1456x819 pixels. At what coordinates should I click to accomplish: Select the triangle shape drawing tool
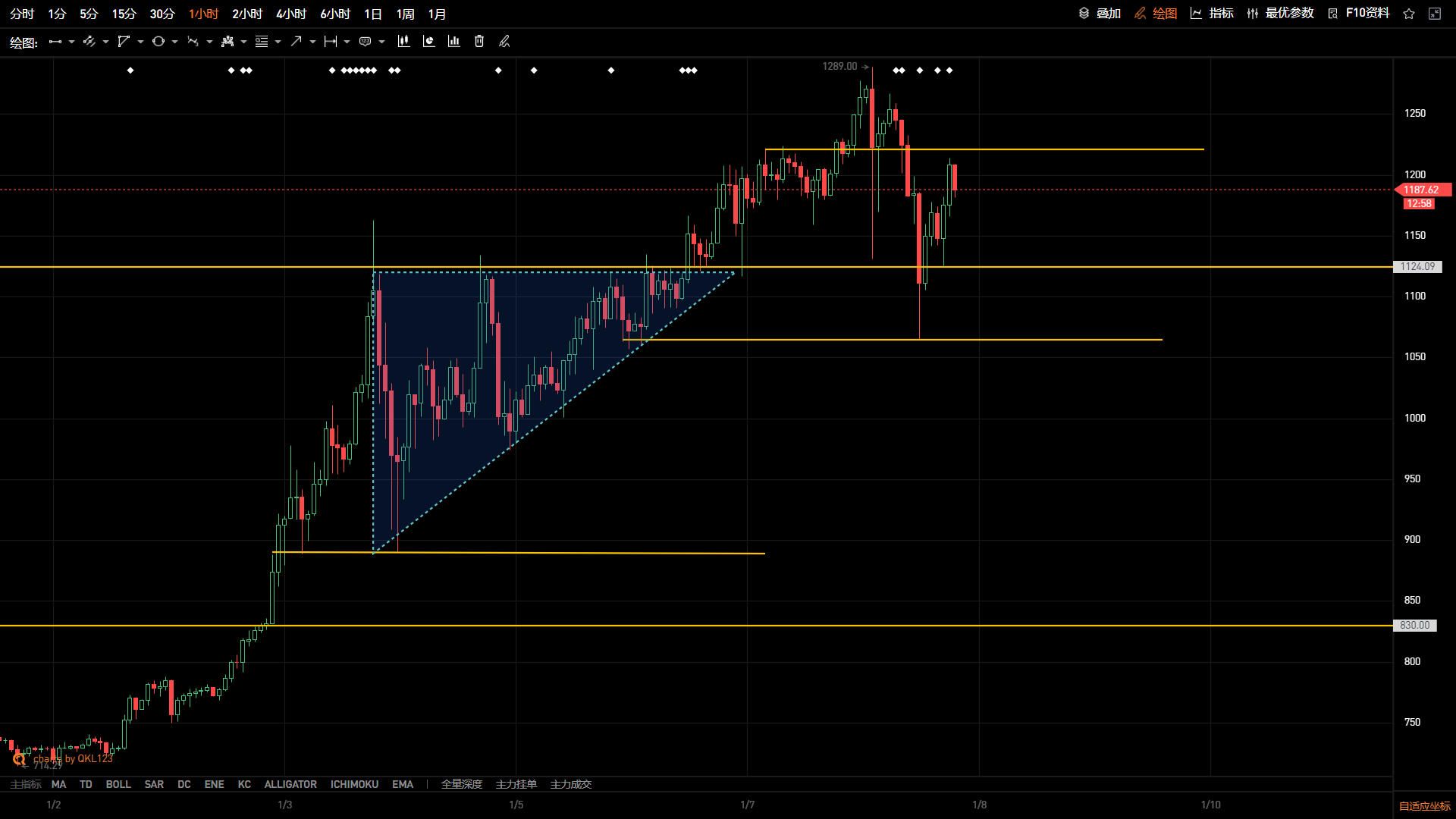point(124,42)
